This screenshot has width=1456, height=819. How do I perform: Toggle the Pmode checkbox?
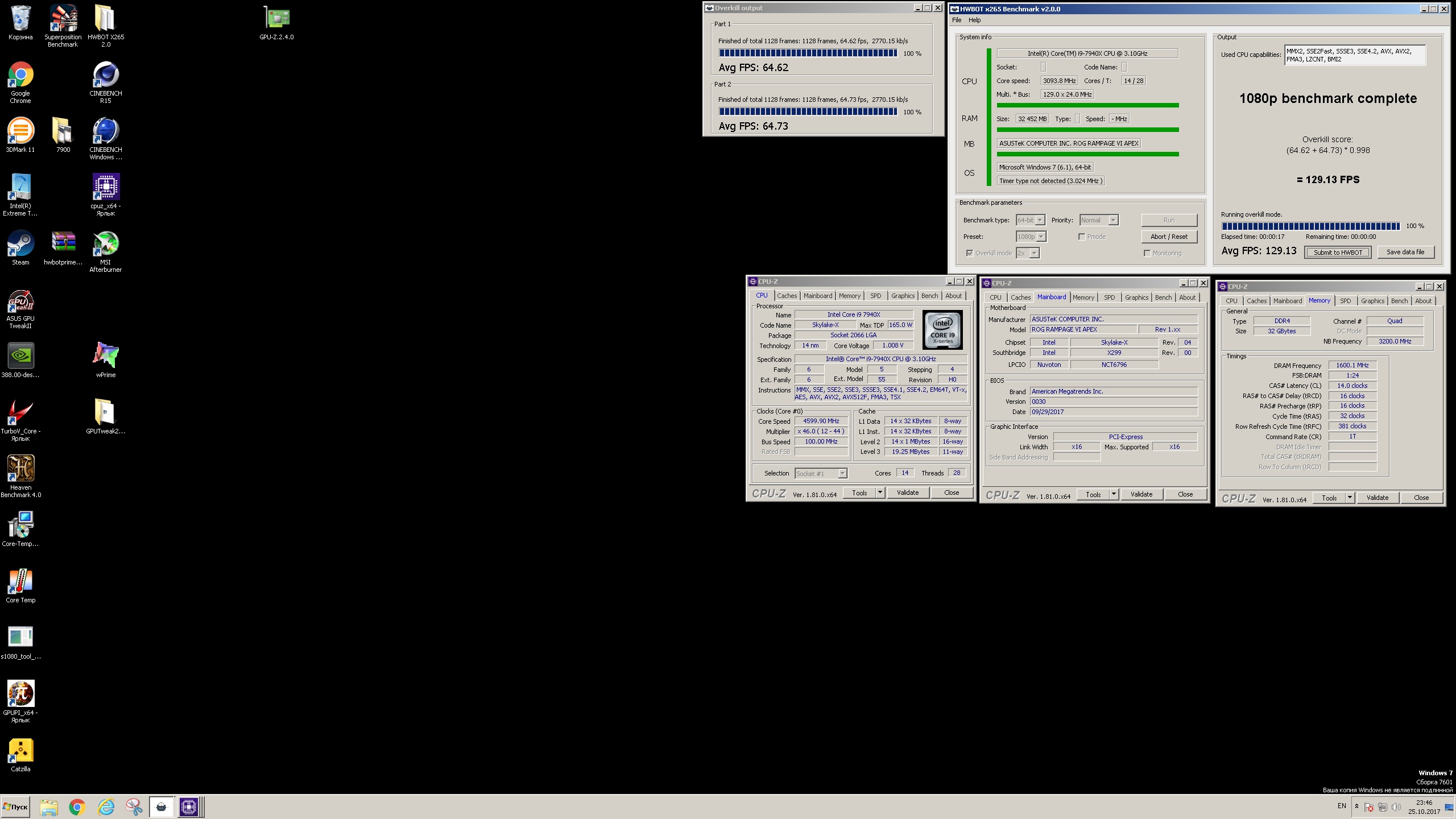pos(1082,237)
